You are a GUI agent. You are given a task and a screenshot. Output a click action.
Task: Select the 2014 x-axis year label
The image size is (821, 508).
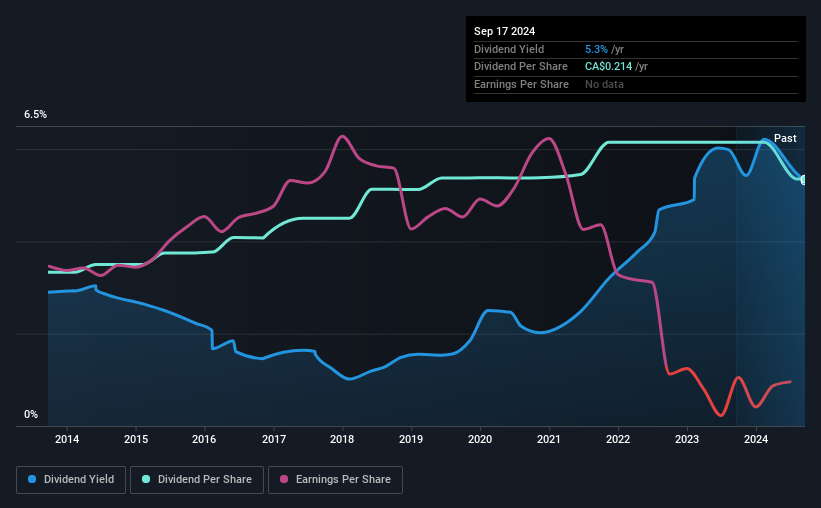tap(67, 439)
